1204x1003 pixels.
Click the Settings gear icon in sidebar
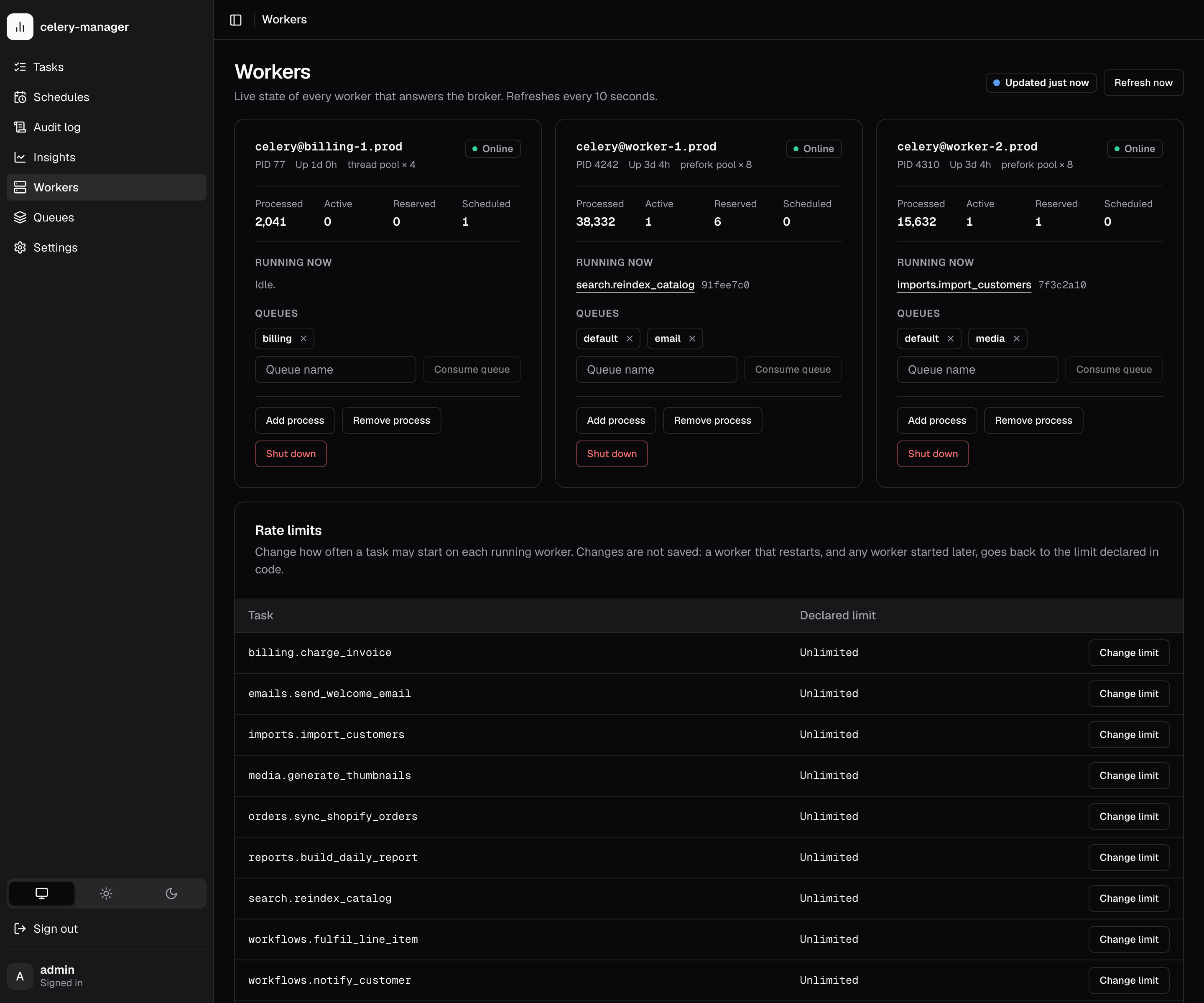click(x=20, y=247)
